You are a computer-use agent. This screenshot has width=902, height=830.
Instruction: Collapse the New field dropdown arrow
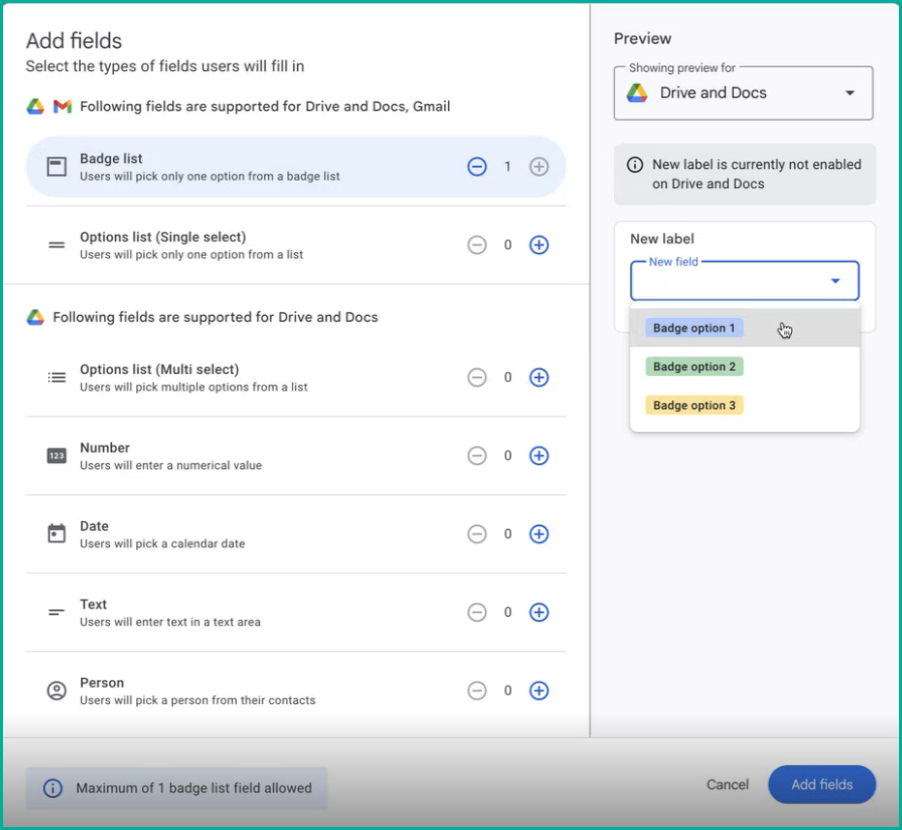tap(835, 281)
